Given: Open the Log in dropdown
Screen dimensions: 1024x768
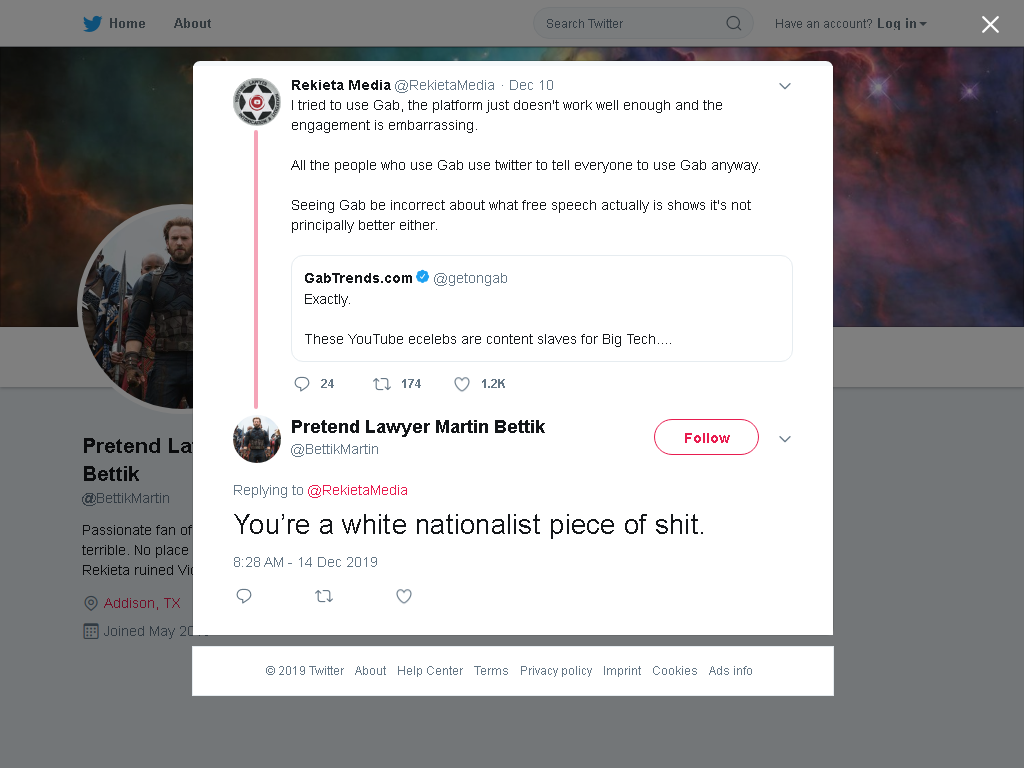Looking at the screenshot, I should pyautogui.click(x=902, y=24).
